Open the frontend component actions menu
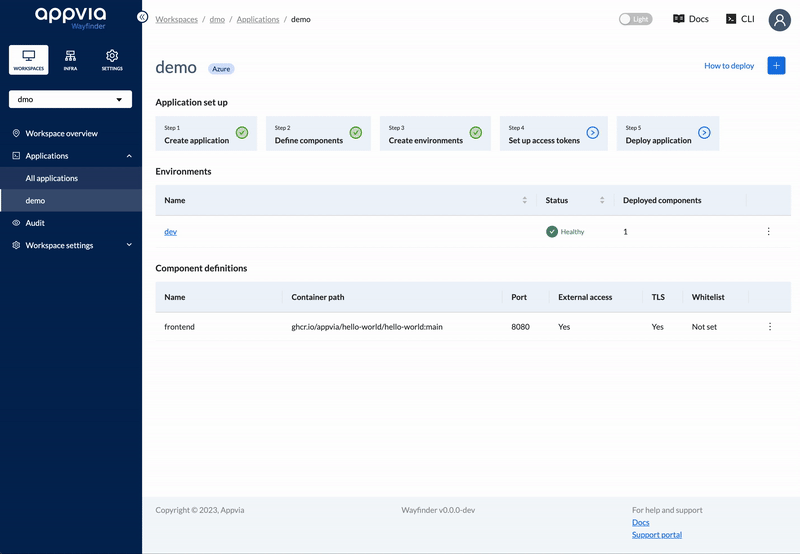The image size is (800, 554). pyautogui.click(x=769, y=327)
